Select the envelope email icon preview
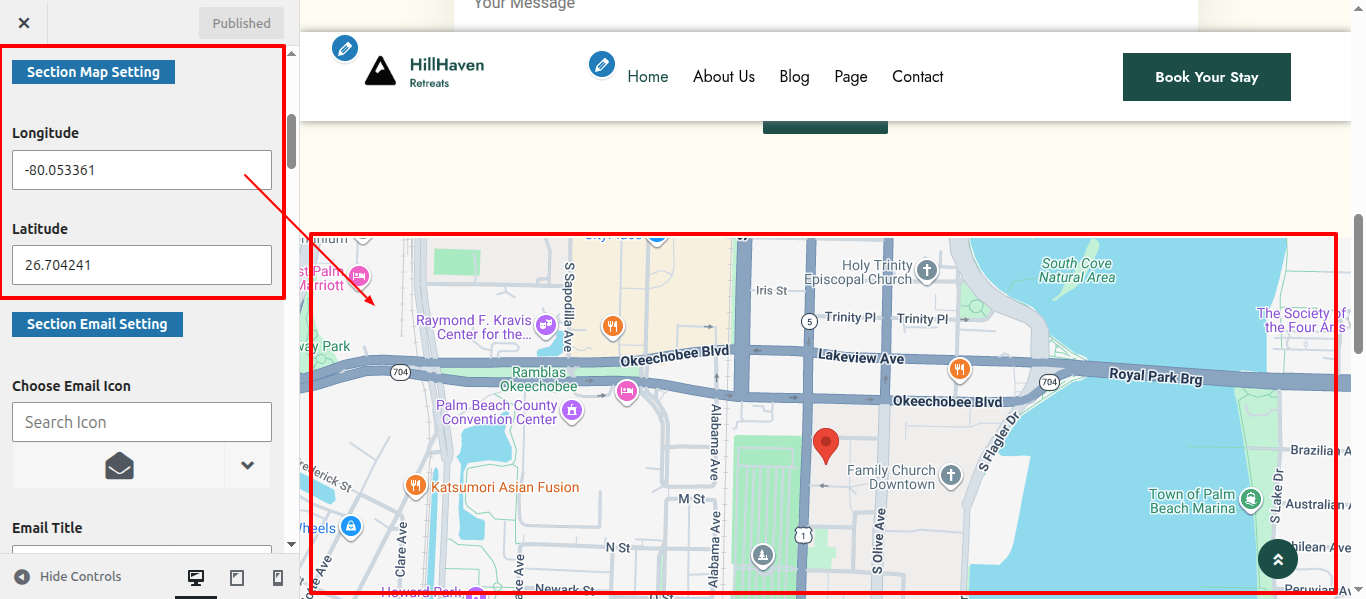 coord(119,466)
